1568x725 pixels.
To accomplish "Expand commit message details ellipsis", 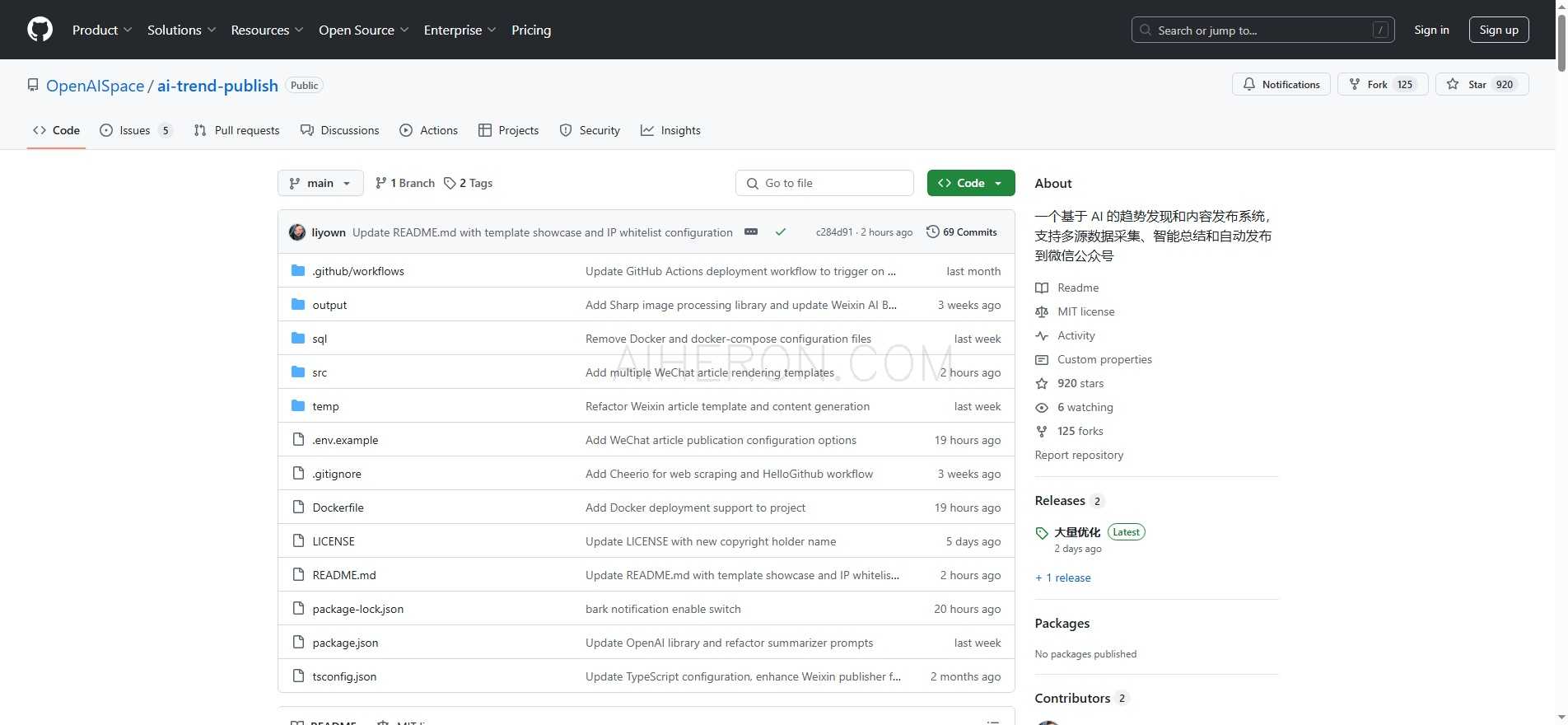I will point(751,232).
